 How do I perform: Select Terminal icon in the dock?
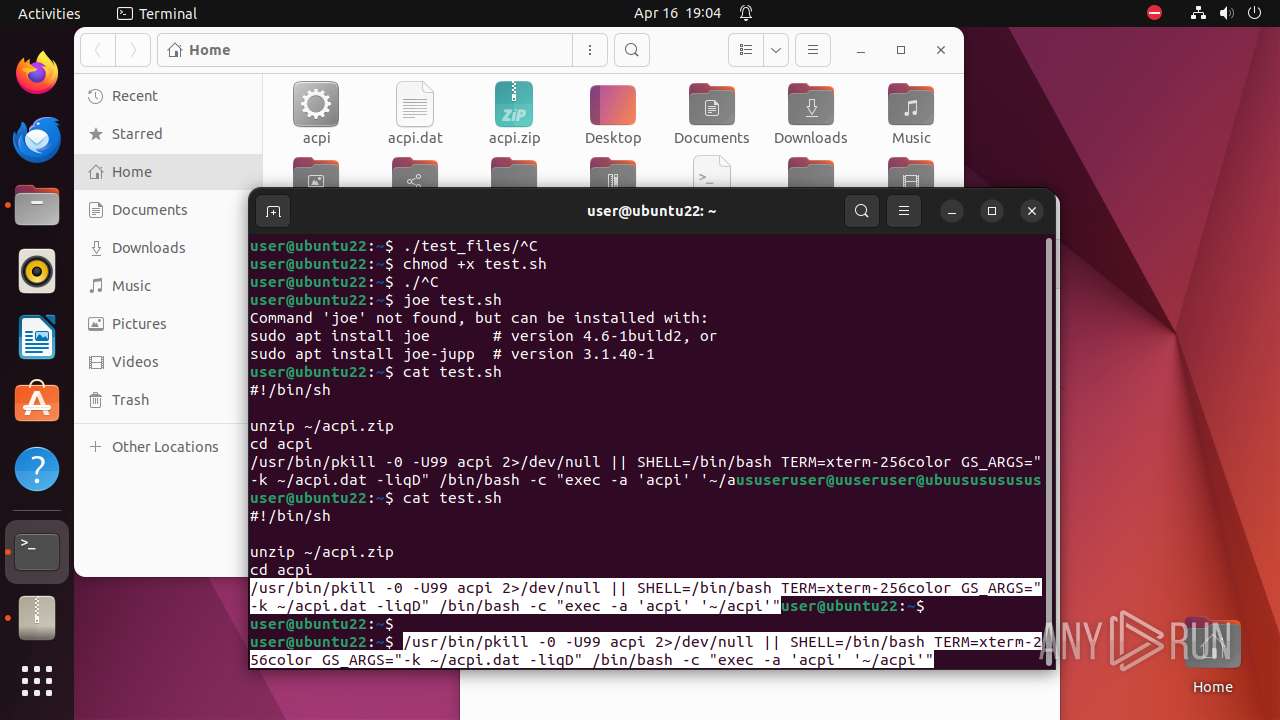[37, 551]
